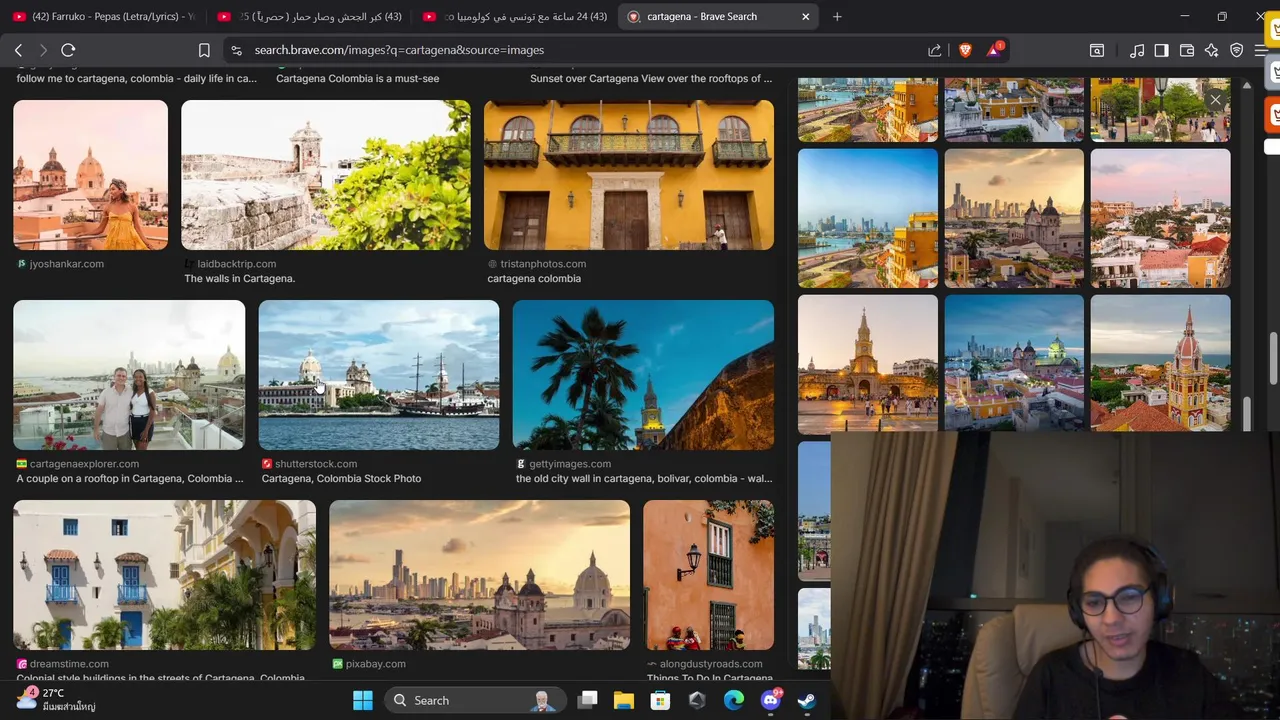
Task: Open the pixabay.com source link
Action: click(x=375, y=664)
